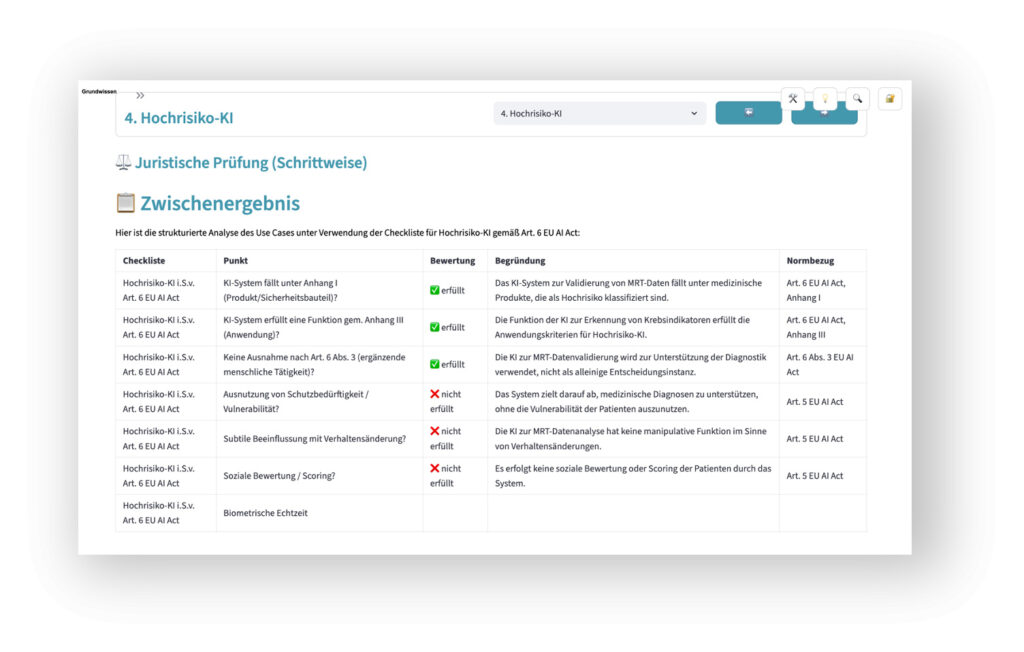
Task: Click green check in Anhang I row
Action: (434, 290)
